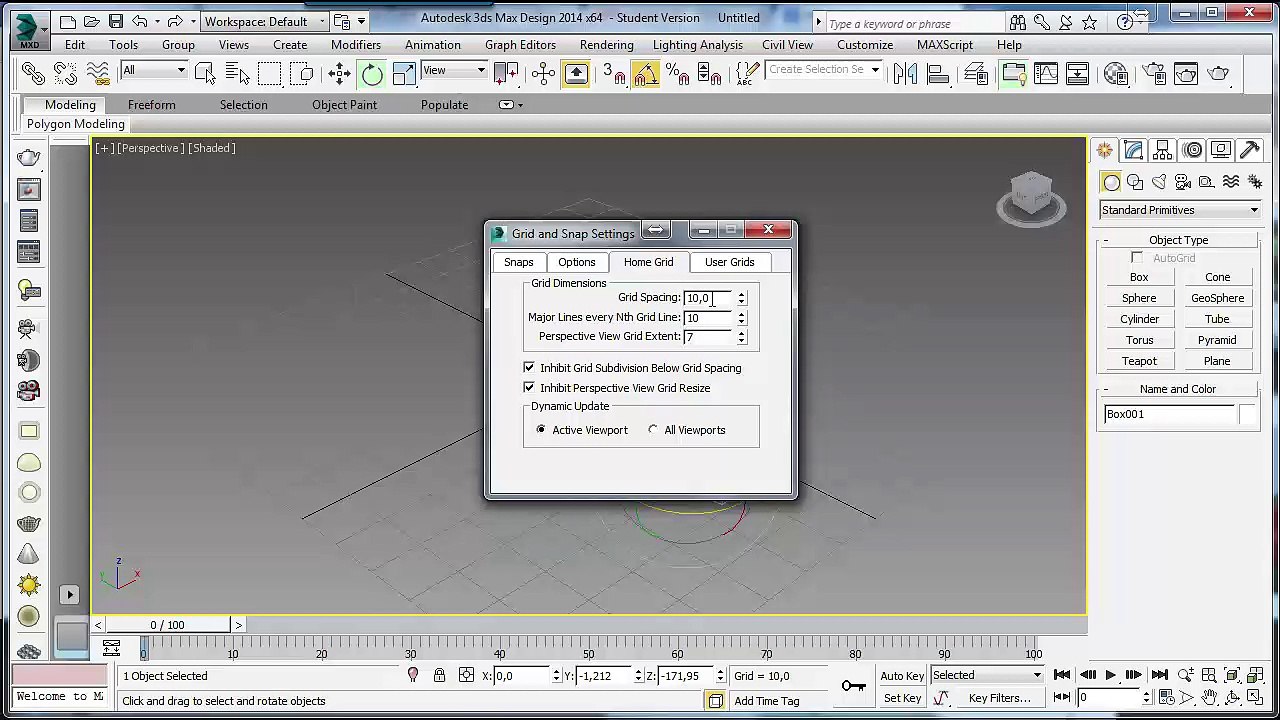Uncheck Inhibit Grid Subdivision Below Grid Spacing
1280x720 pixels.
tap(529, 368)
